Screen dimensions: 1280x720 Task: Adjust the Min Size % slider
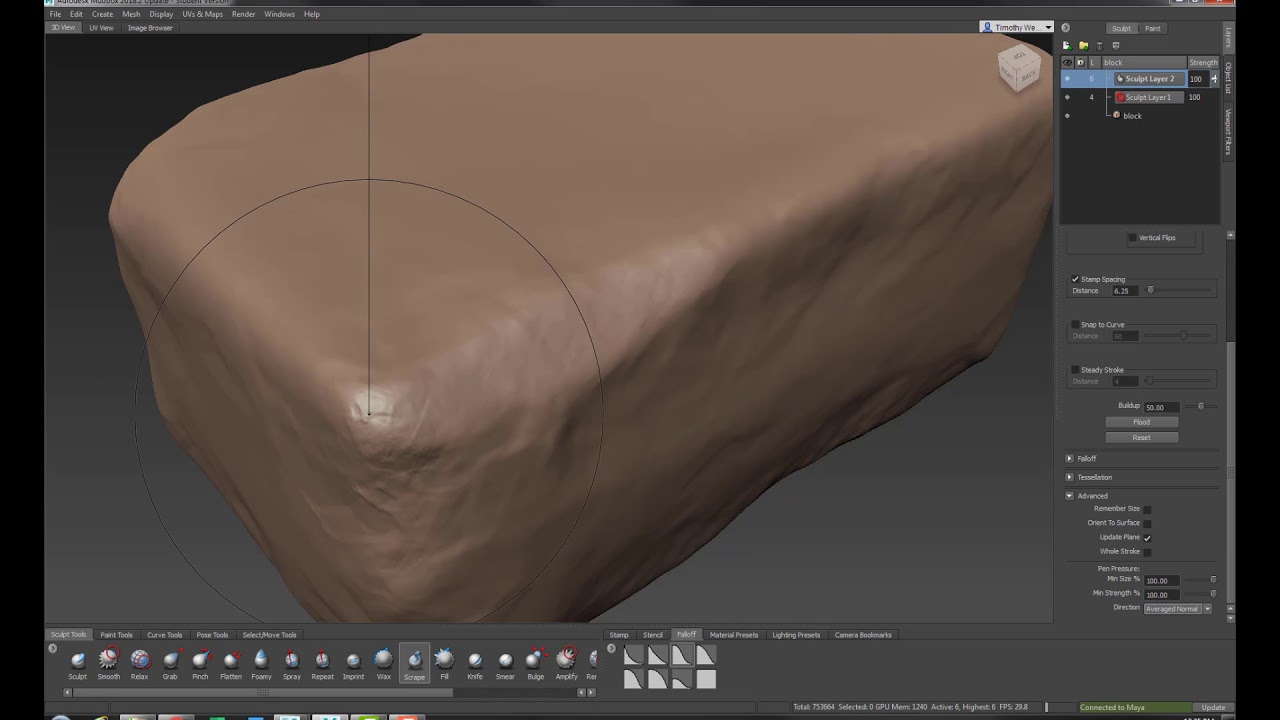1213,580
